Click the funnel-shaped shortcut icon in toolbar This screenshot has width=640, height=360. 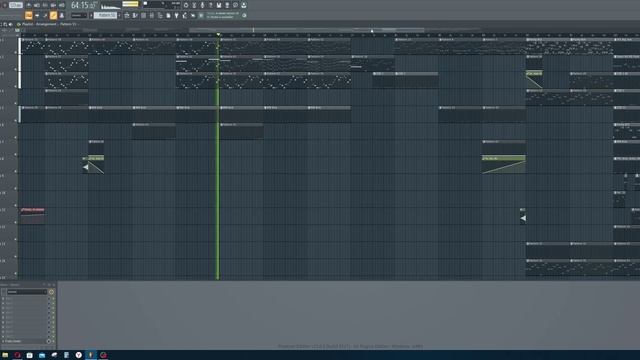[x=177, y=16]
